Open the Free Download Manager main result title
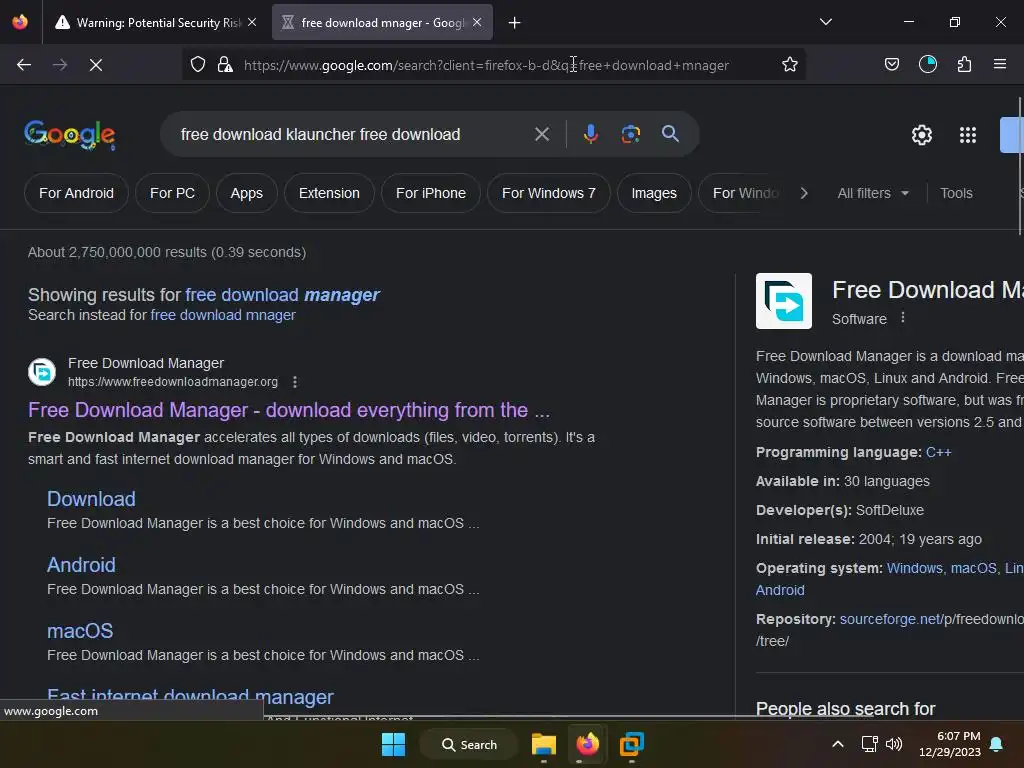Viewport: 1024px width, 768px height. 289,410
